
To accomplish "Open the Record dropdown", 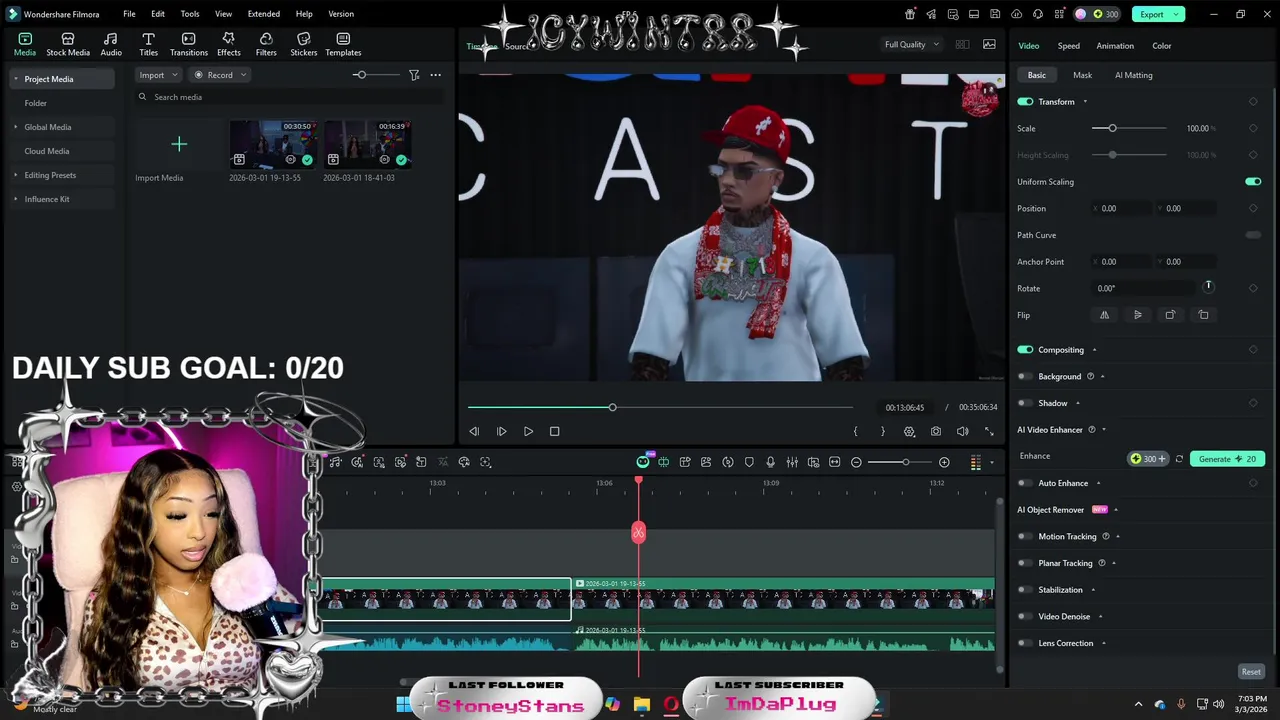I will 220,75.
